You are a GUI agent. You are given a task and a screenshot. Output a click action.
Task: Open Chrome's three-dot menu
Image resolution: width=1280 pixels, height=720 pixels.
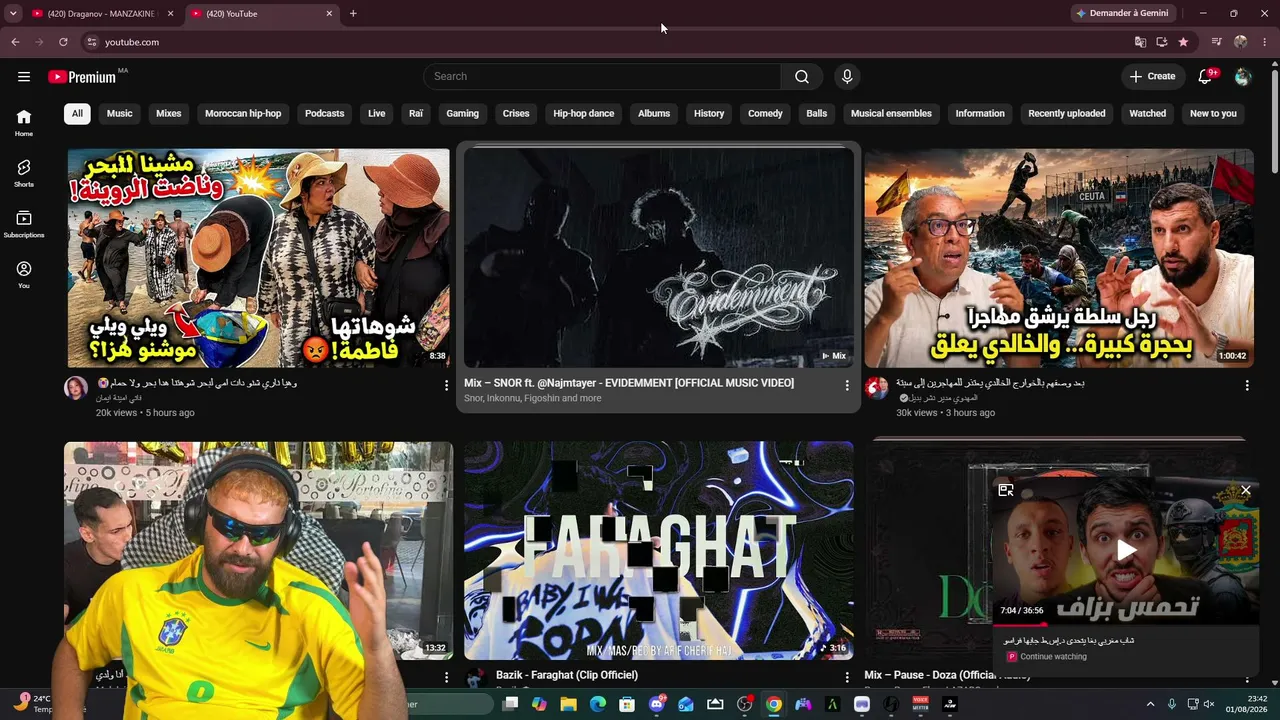coord(1264,42)
